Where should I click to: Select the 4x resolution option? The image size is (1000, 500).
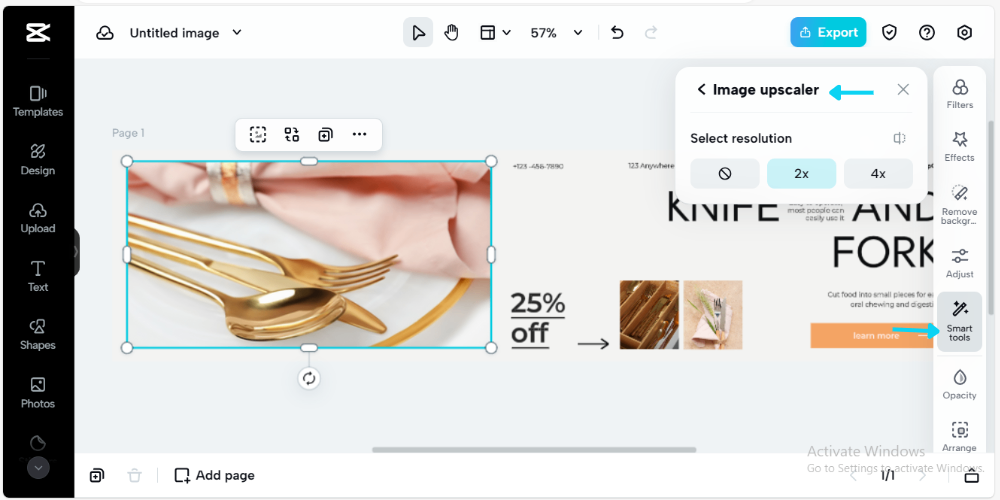[x=878, y=173]
